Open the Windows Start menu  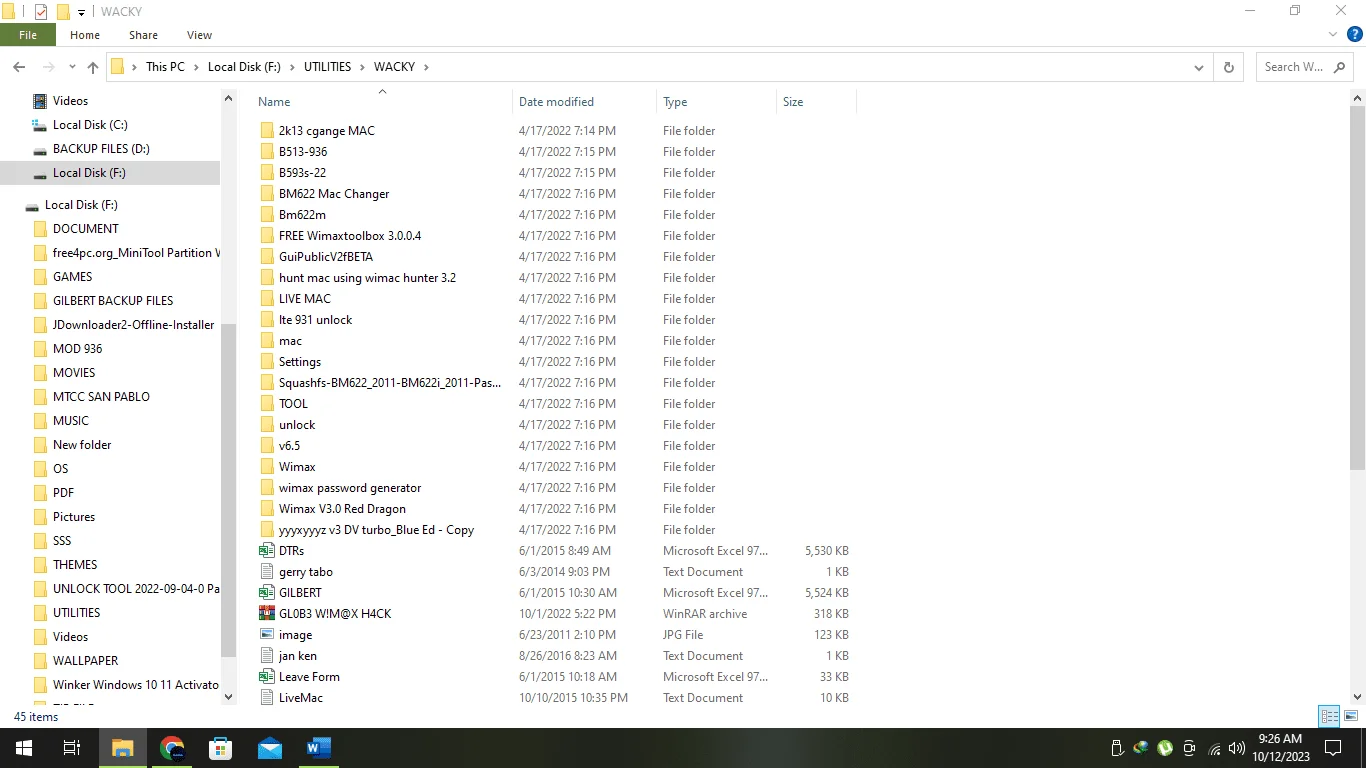[x=24, y=748]
